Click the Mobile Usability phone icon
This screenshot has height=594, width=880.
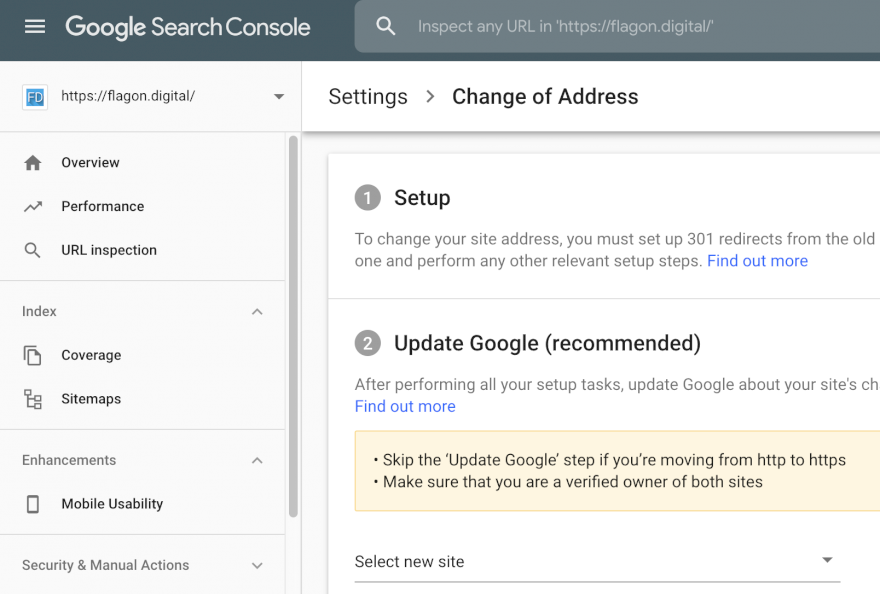[x=33, y=504]
